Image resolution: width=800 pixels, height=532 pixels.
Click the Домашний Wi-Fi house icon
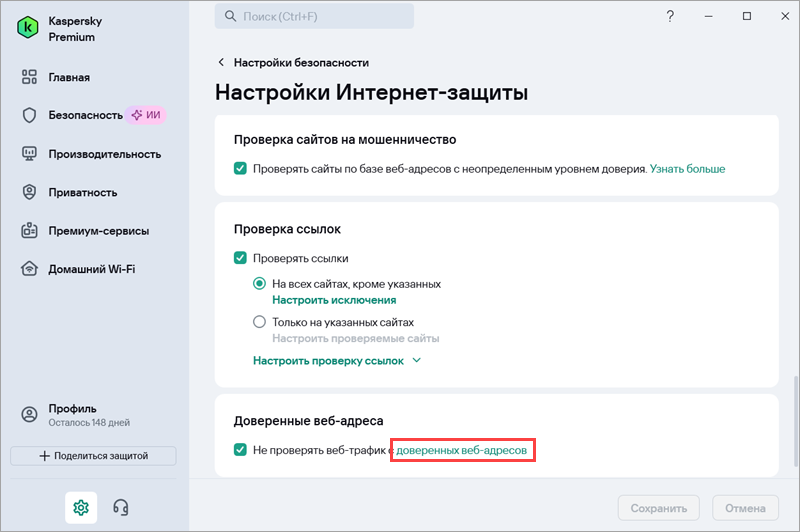(29, 269)
